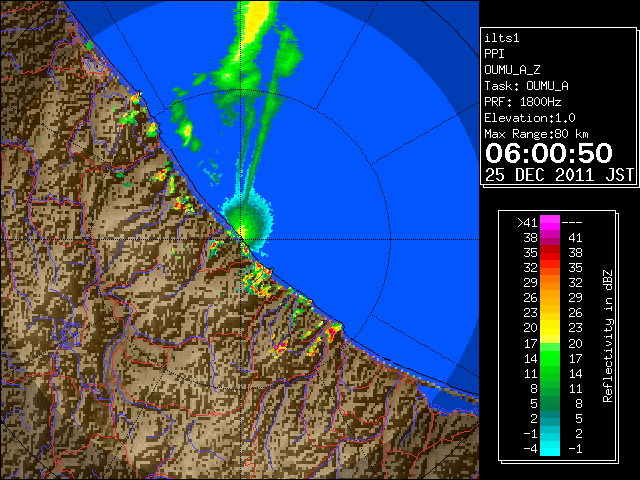Click the "OUMU_A_Z" product name
The image size is (640, 480).
coord(512,70)
